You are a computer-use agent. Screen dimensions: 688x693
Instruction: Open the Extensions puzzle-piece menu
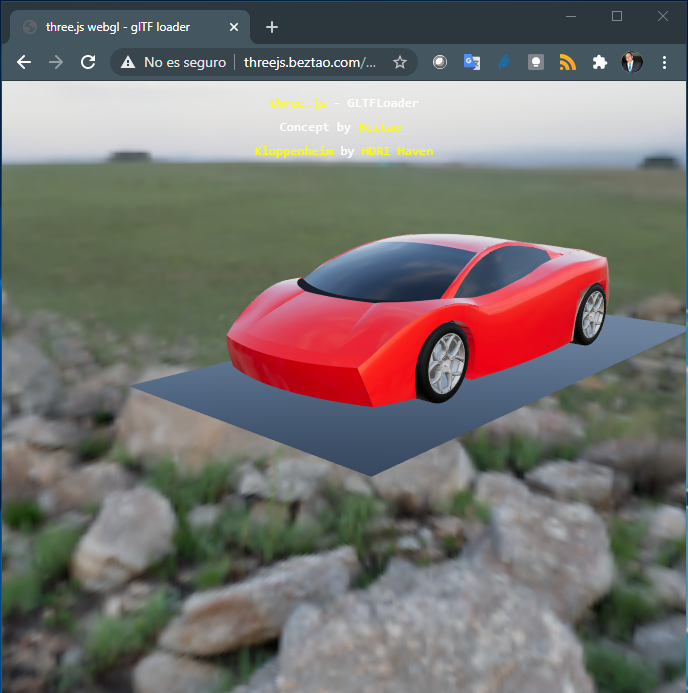(599, 62)
